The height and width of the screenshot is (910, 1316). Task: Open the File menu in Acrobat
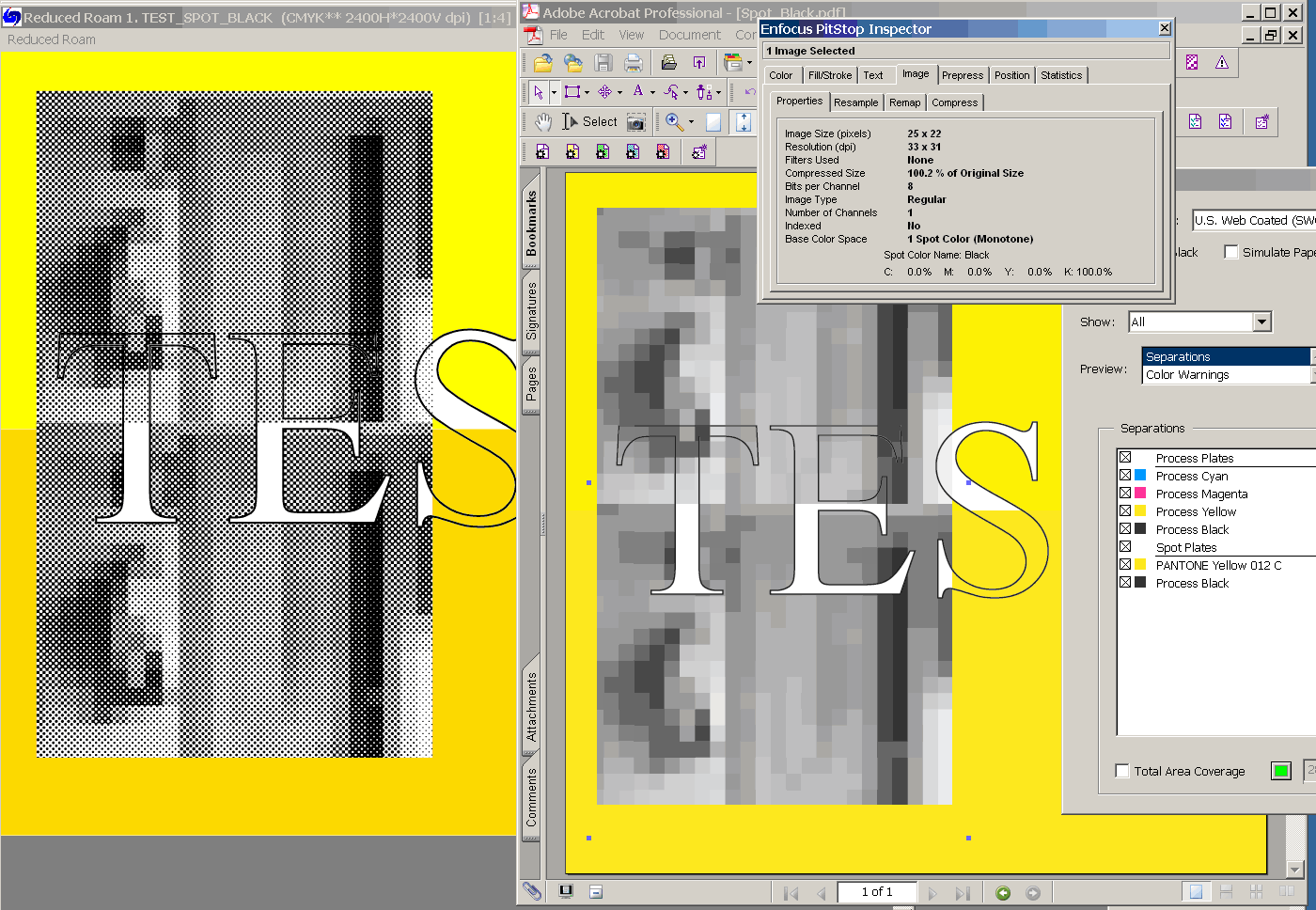pyautogui.click(x=558, y=35)
